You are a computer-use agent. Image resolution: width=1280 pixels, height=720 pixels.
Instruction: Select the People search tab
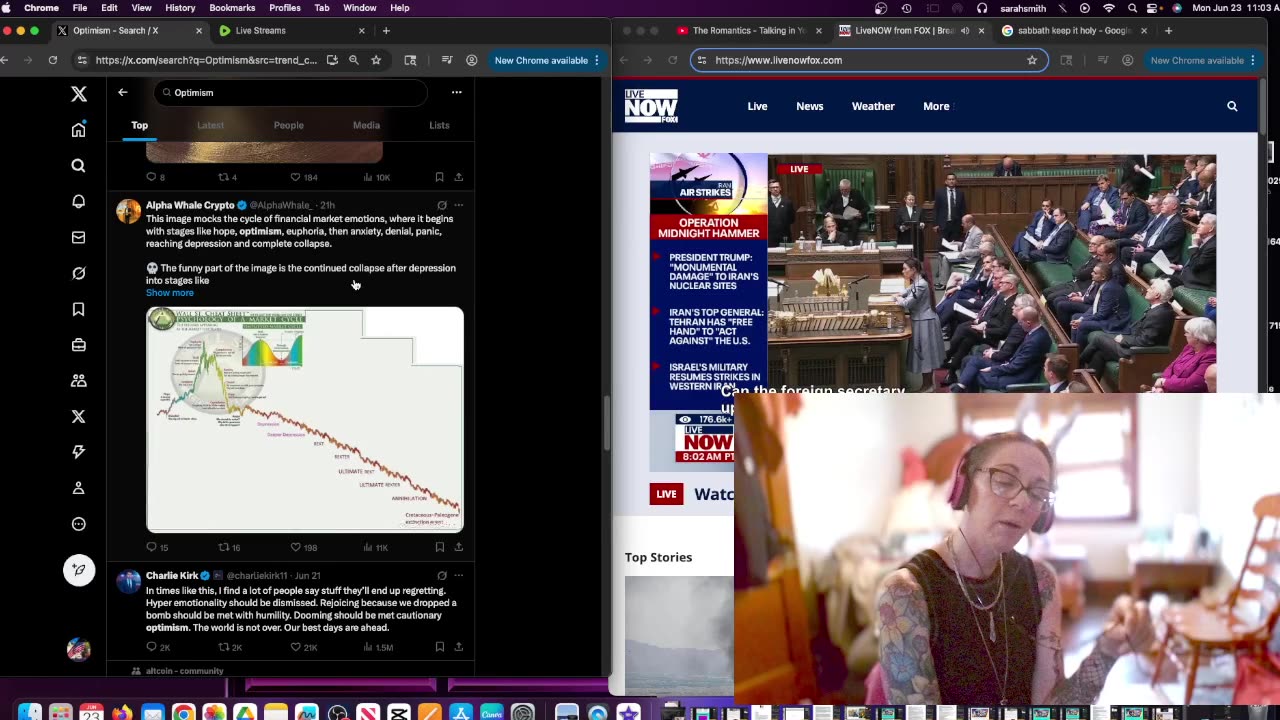[x=288, y=125]
